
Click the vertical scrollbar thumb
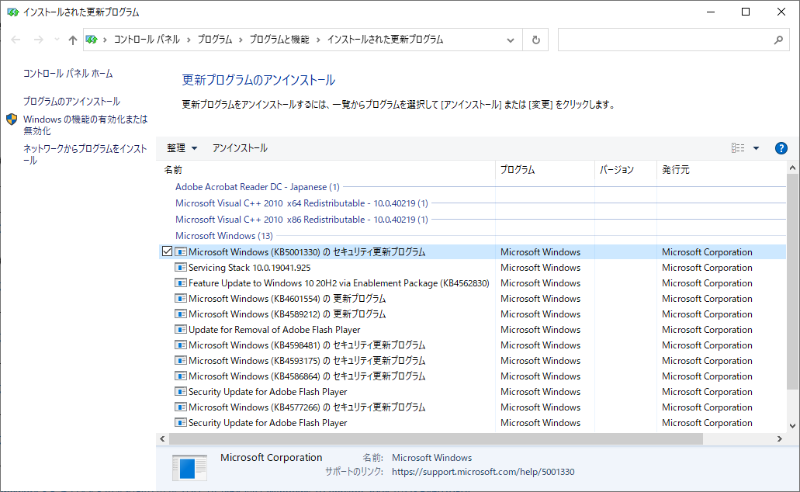coord(792,282)
